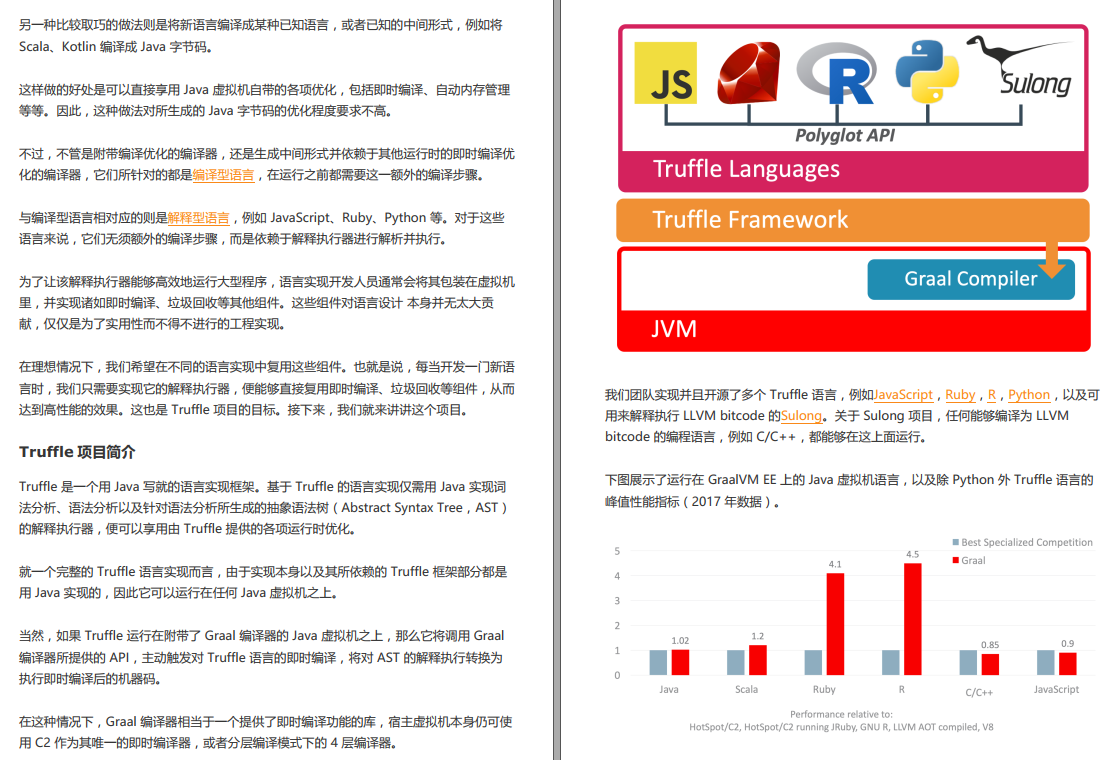This screenshot has height=760, width=1108.
Task: Click the Python snake logo
Action: click(927, 71)
